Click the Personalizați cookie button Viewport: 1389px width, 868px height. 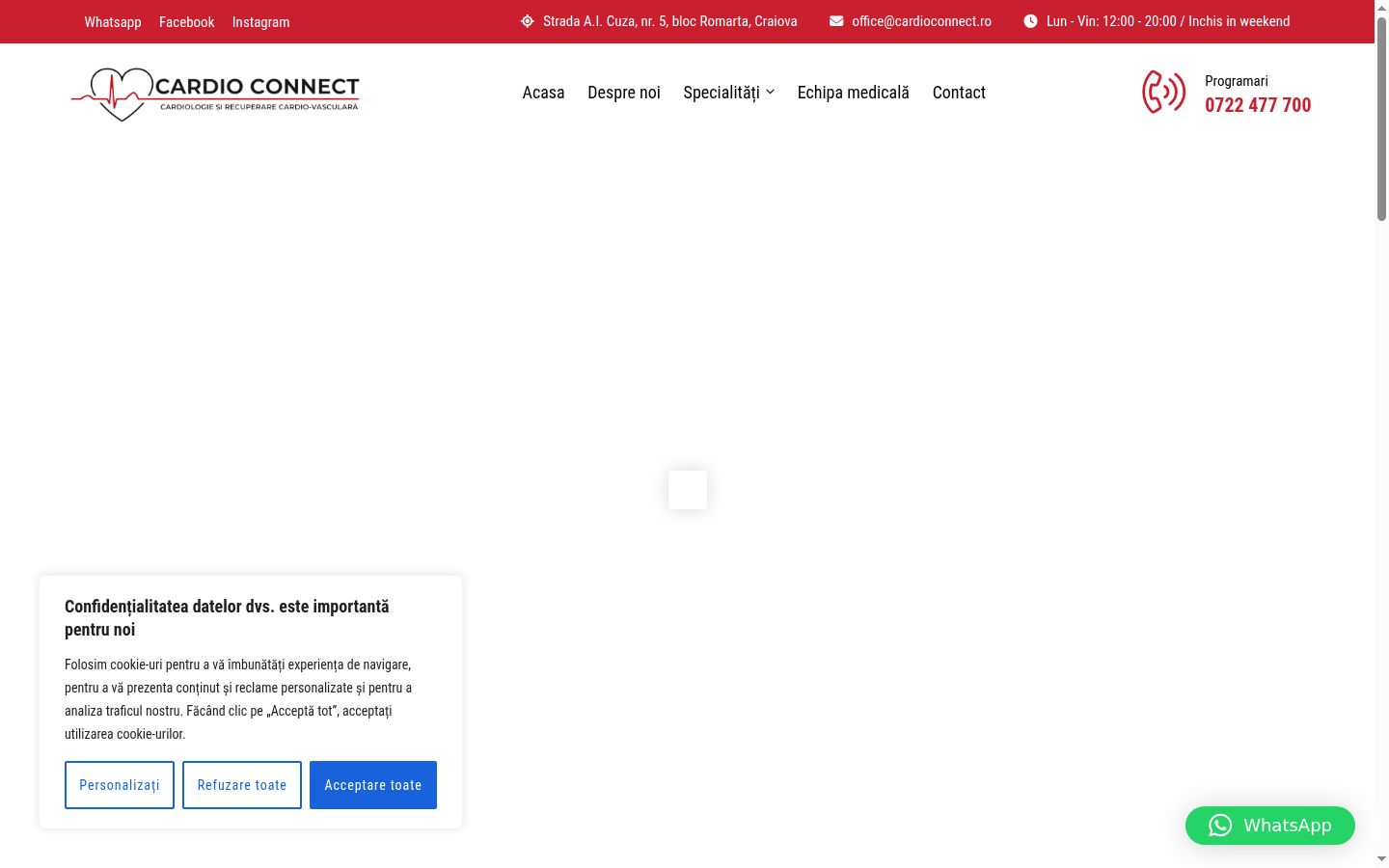120,785
